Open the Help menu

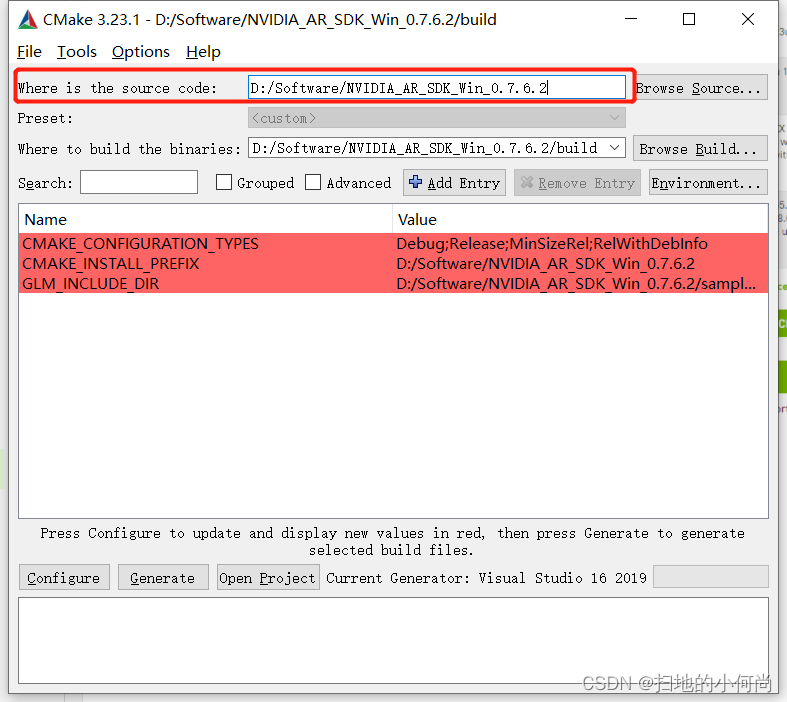203,52
